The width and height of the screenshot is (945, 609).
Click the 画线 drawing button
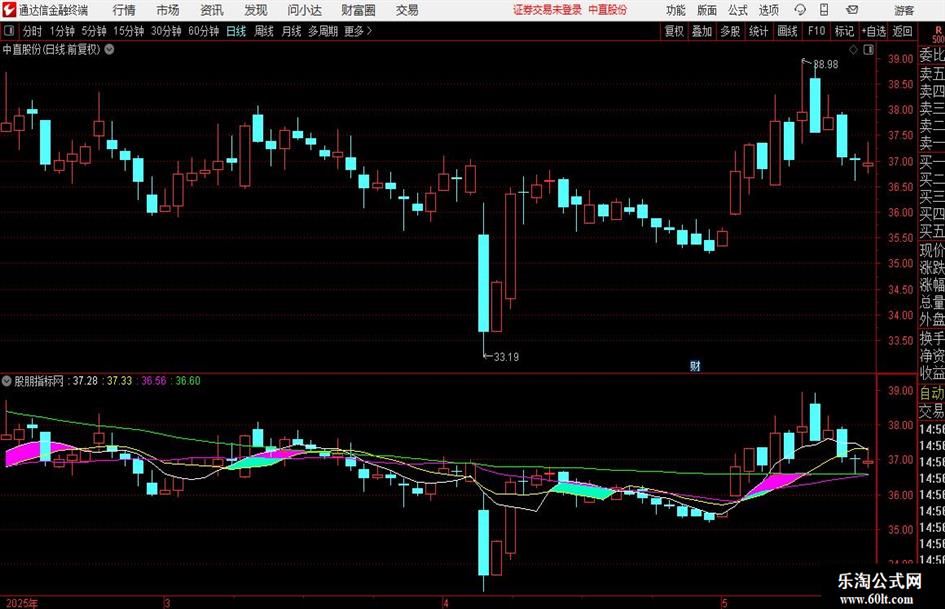787,31
